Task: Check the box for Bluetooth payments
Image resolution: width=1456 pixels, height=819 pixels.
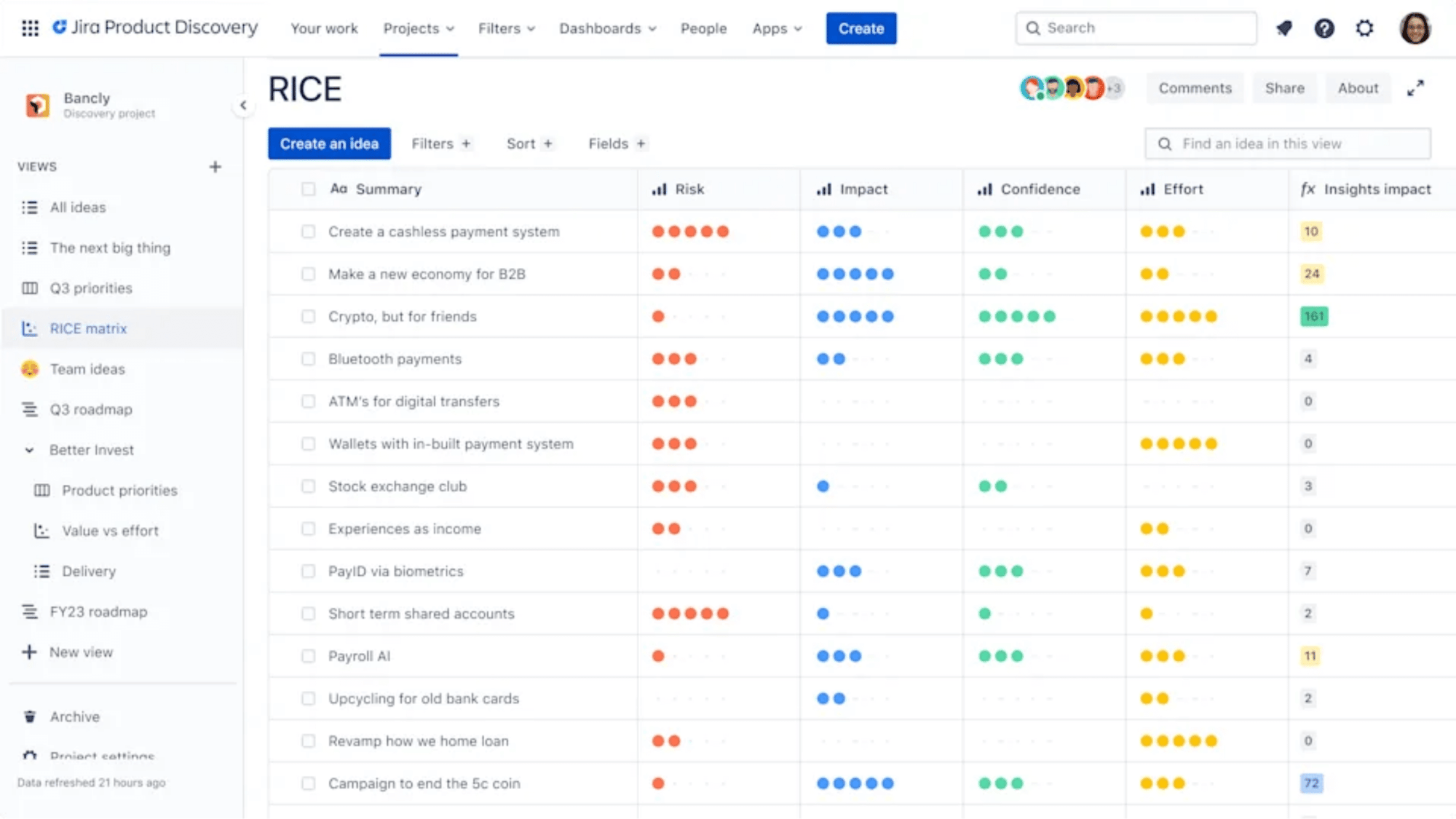Action: click(x=309, y=359)
